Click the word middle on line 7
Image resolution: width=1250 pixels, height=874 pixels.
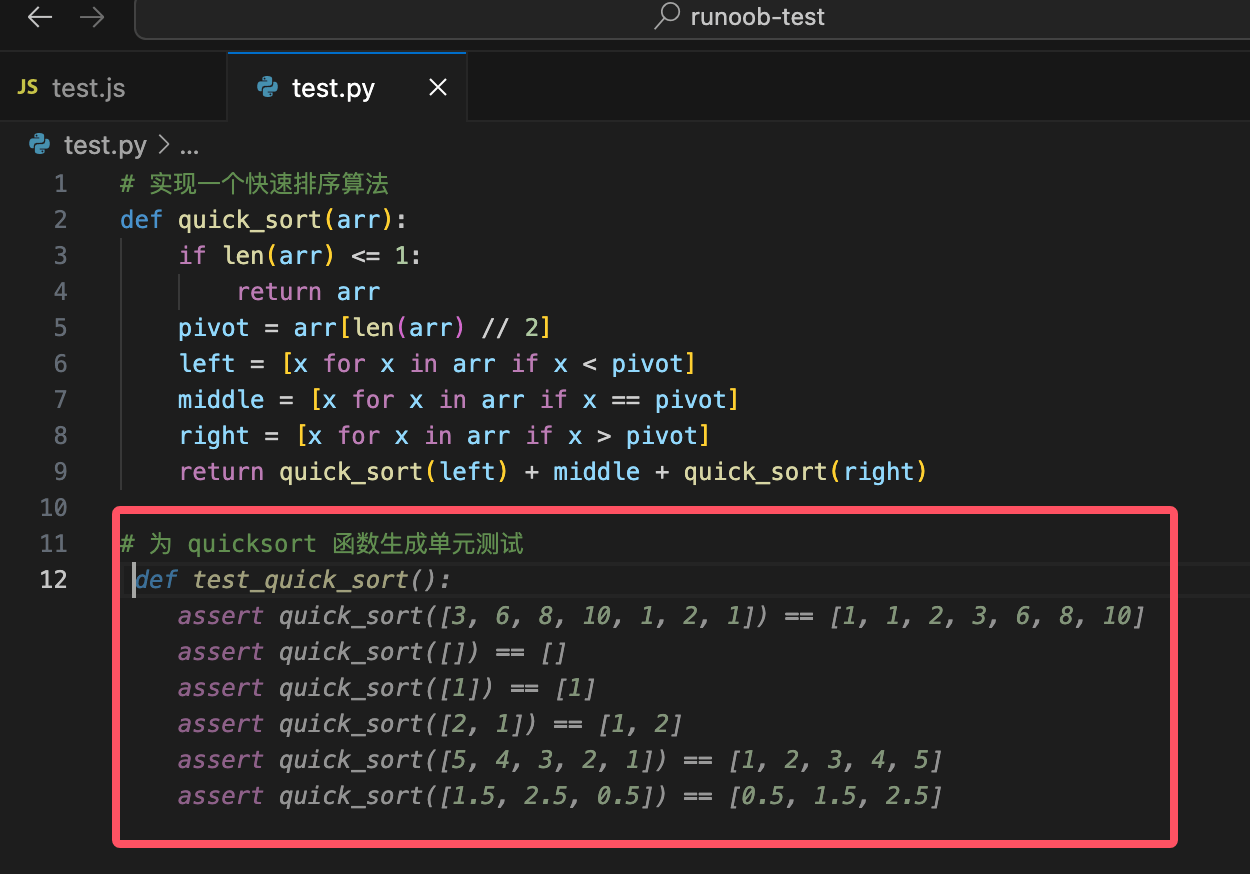(221, 400)
